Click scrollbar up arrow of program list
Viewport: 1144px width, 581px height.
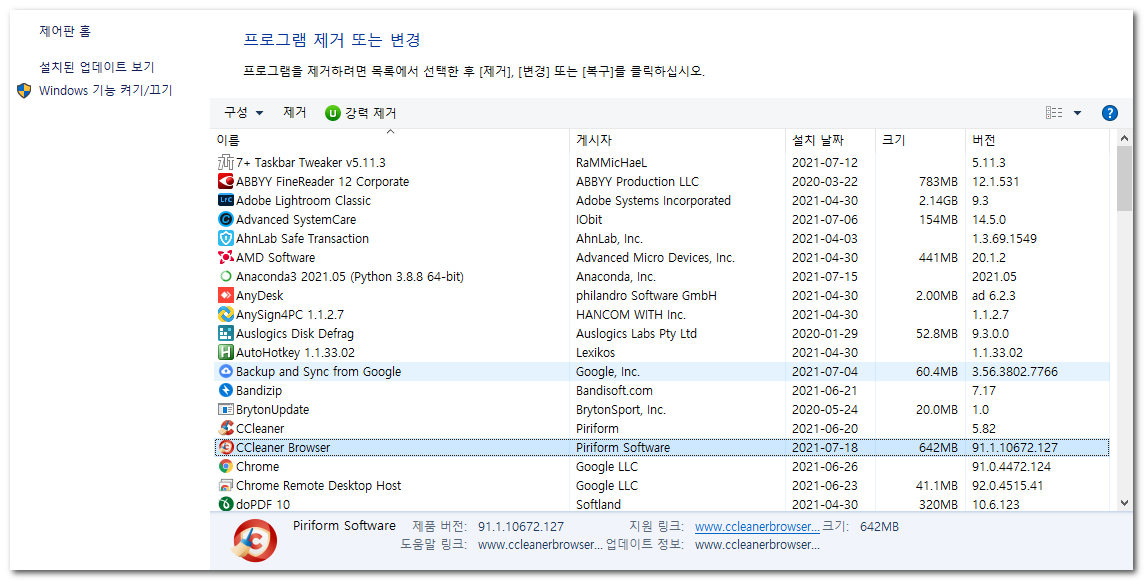pyautogui.click(x=1124, y=139)
